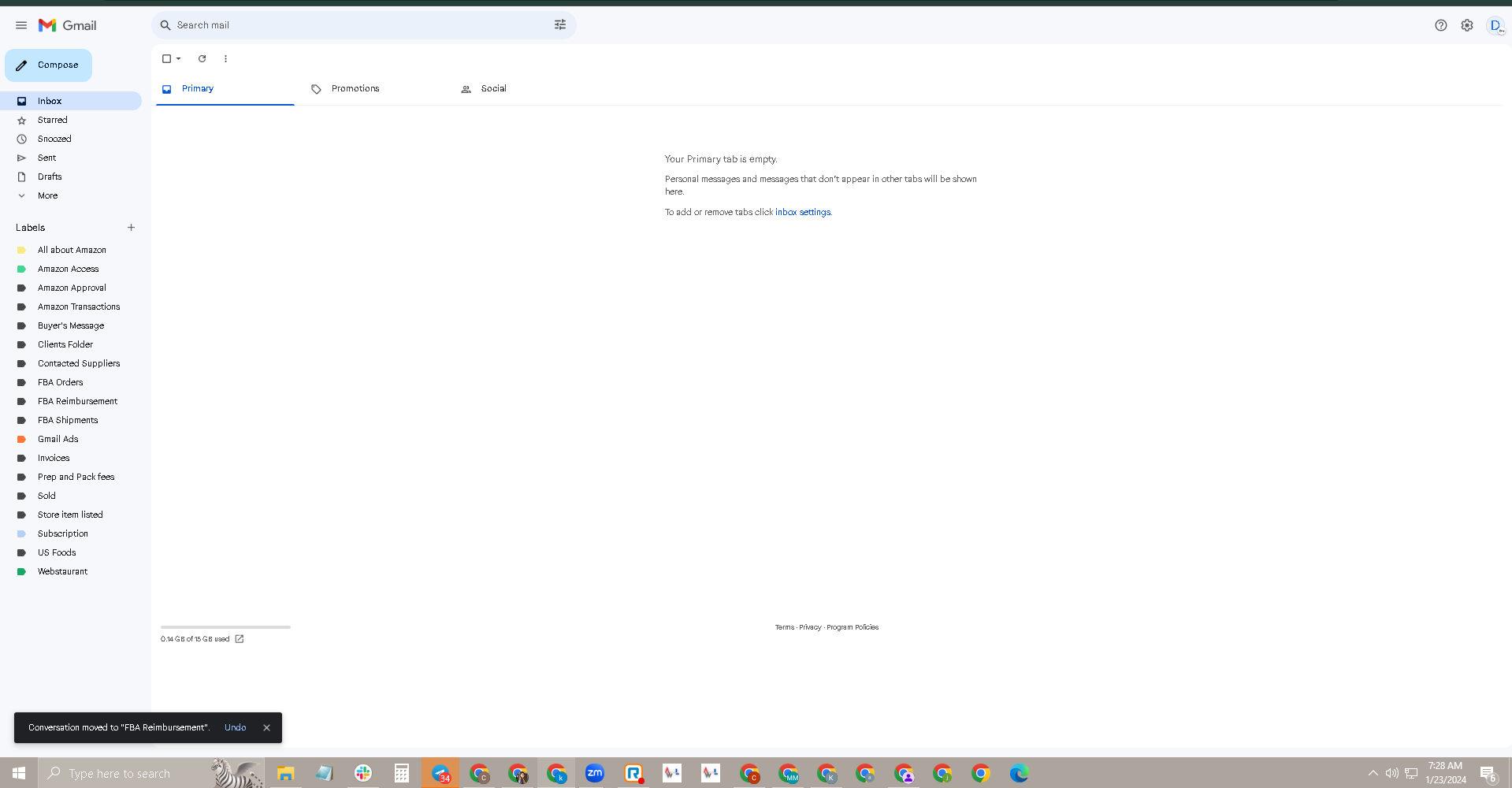Show hidden system tray icons
Image resolution: width=1512 pixels, height=788 pixels.
1373,773
